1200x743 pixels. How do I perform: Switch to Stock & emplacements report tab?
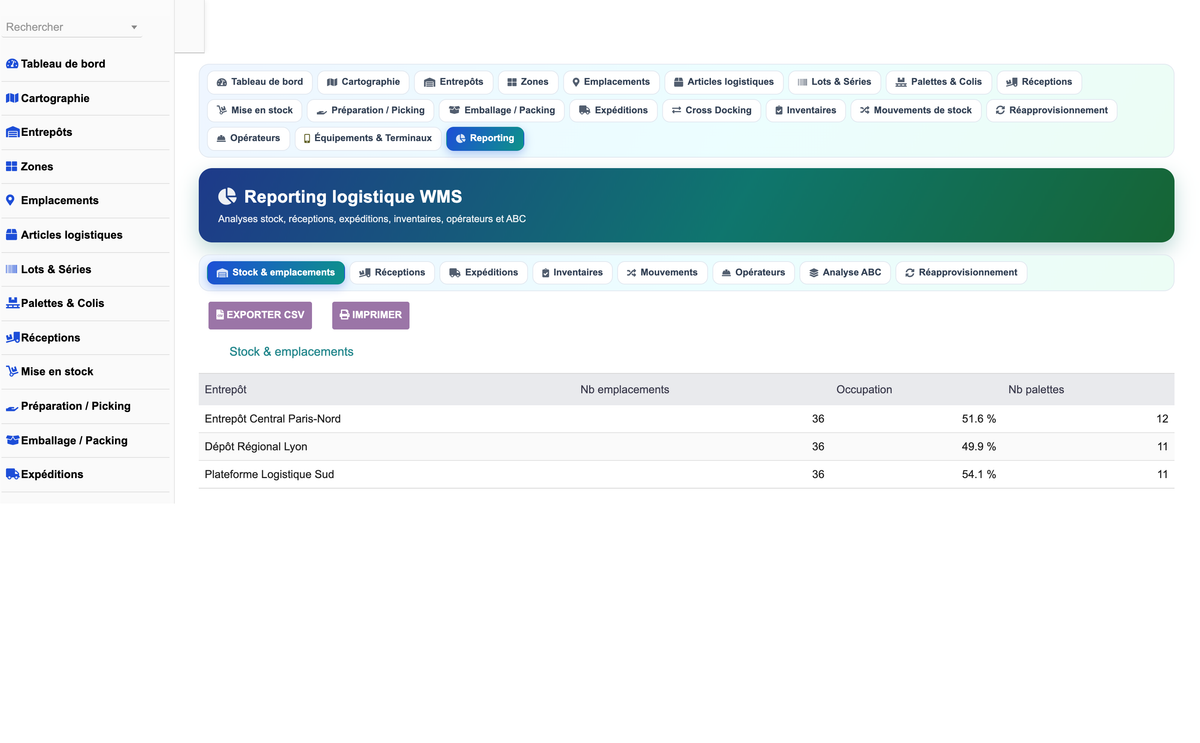pos(276,272)
